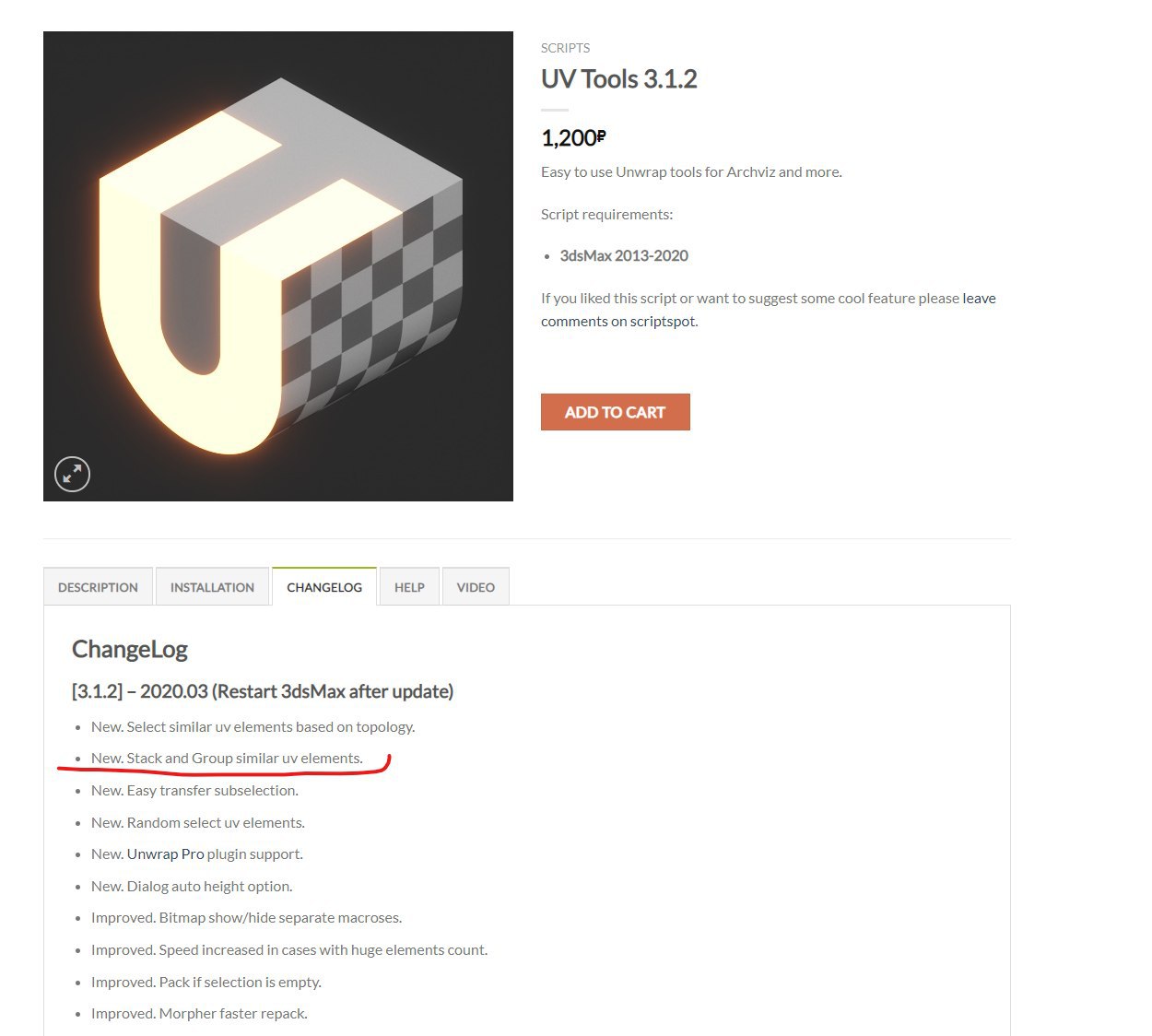Click the UV Tools 3.1.2 title
The image size is (1152, 1036).
click(x=618, y=79)
